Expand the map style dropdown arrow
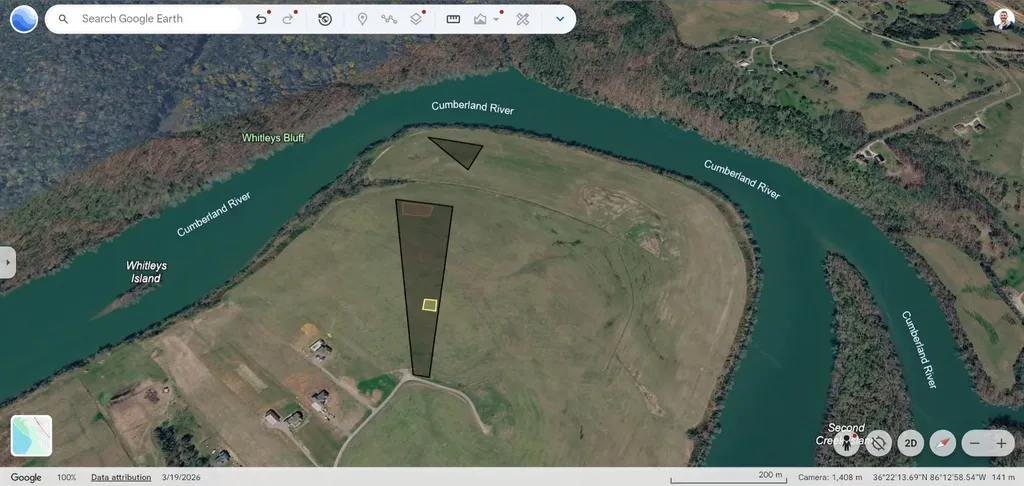 coord(496,19)
